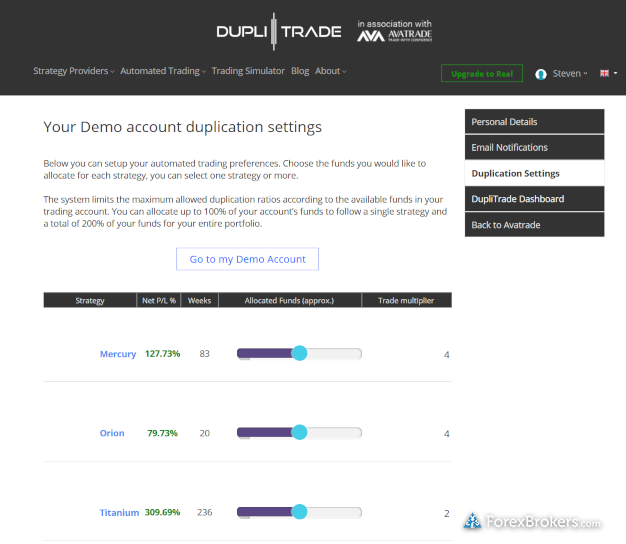
Task: Open the Email Notifications tab
Action: 534,147
